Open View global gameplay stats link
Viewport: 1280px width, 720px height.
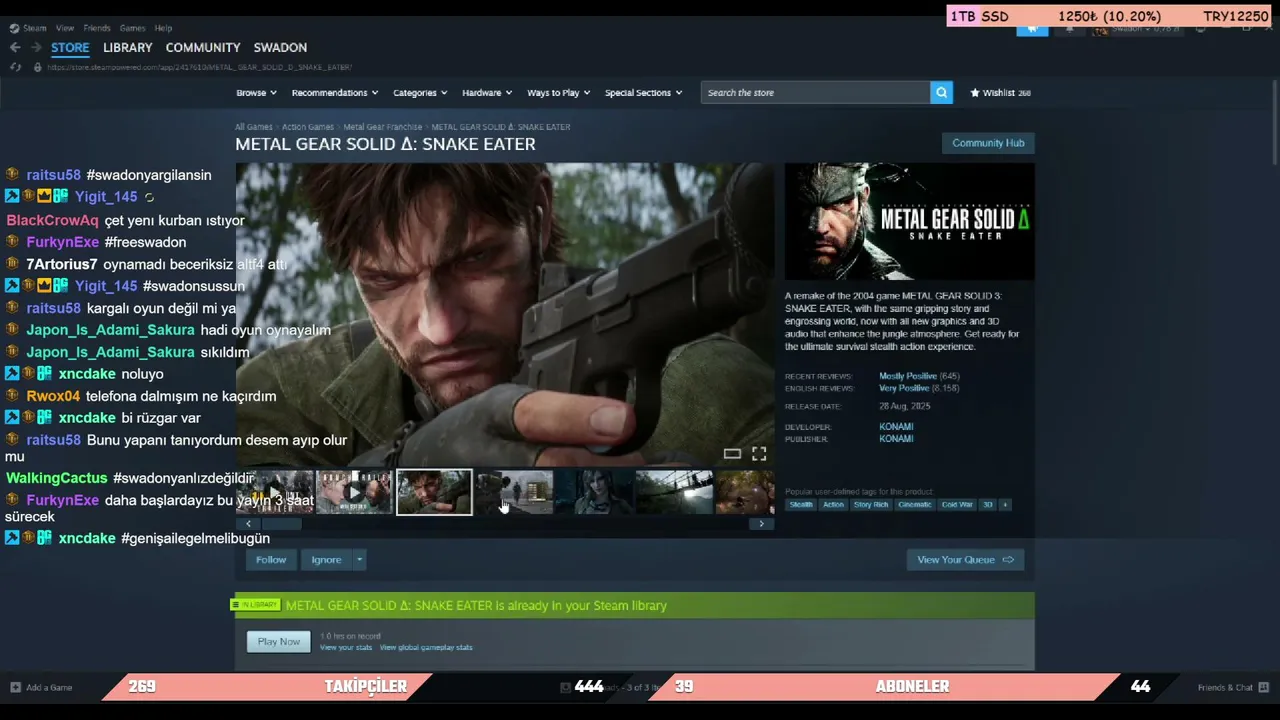426,648
